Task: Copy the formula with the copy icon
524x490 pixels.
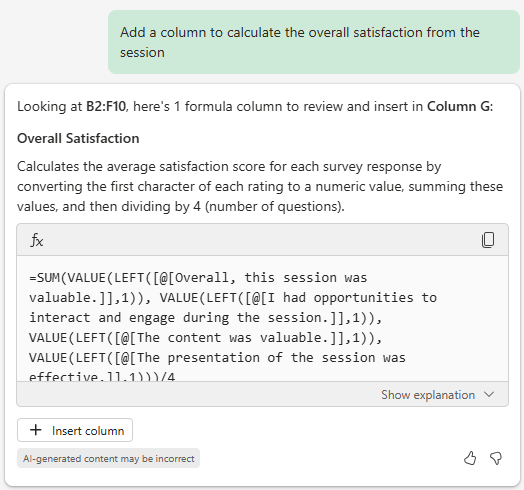Action: pyautogui.click(x=488, y=240)
